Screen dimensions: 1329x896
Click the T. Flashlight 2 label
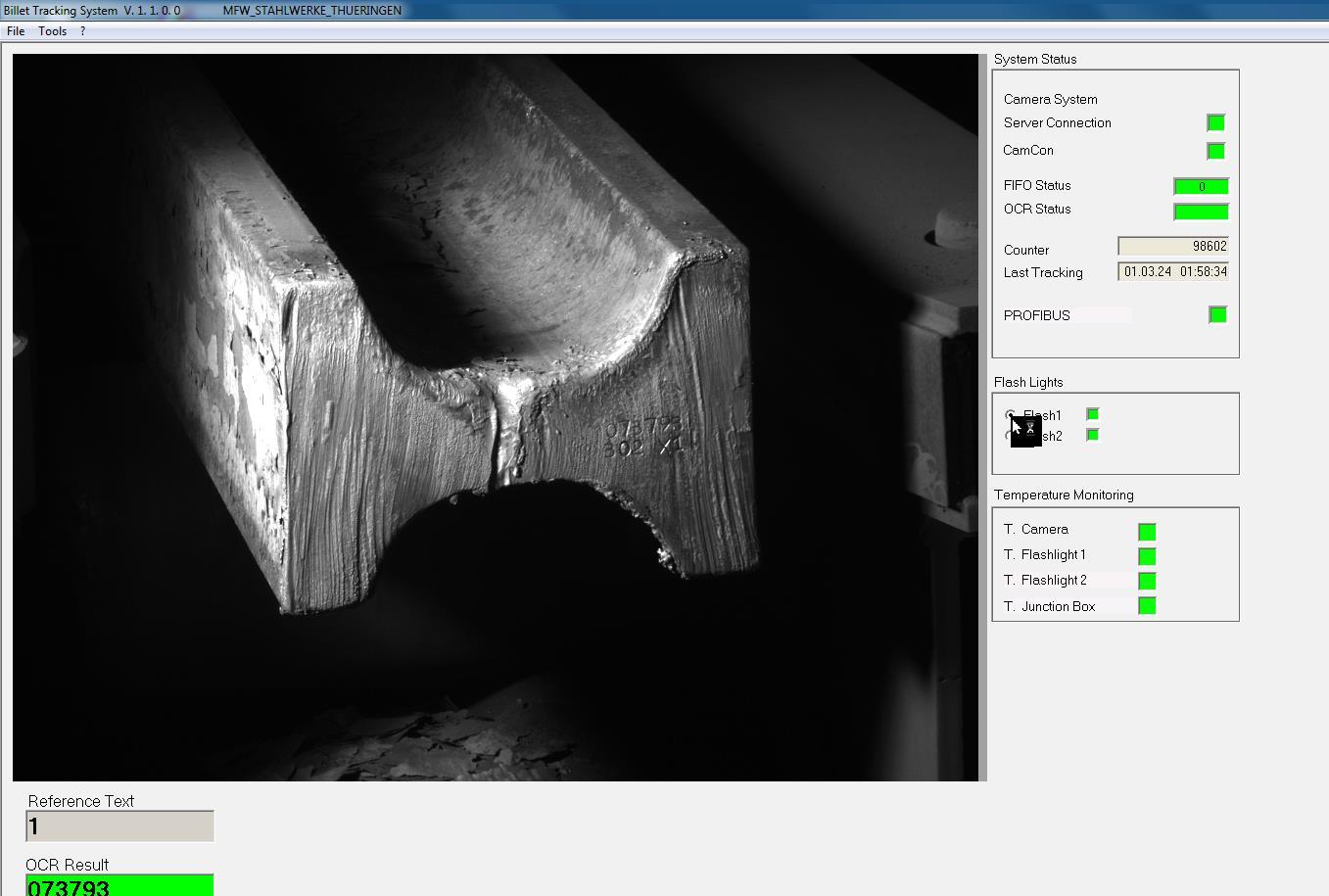pos(1045,580)
